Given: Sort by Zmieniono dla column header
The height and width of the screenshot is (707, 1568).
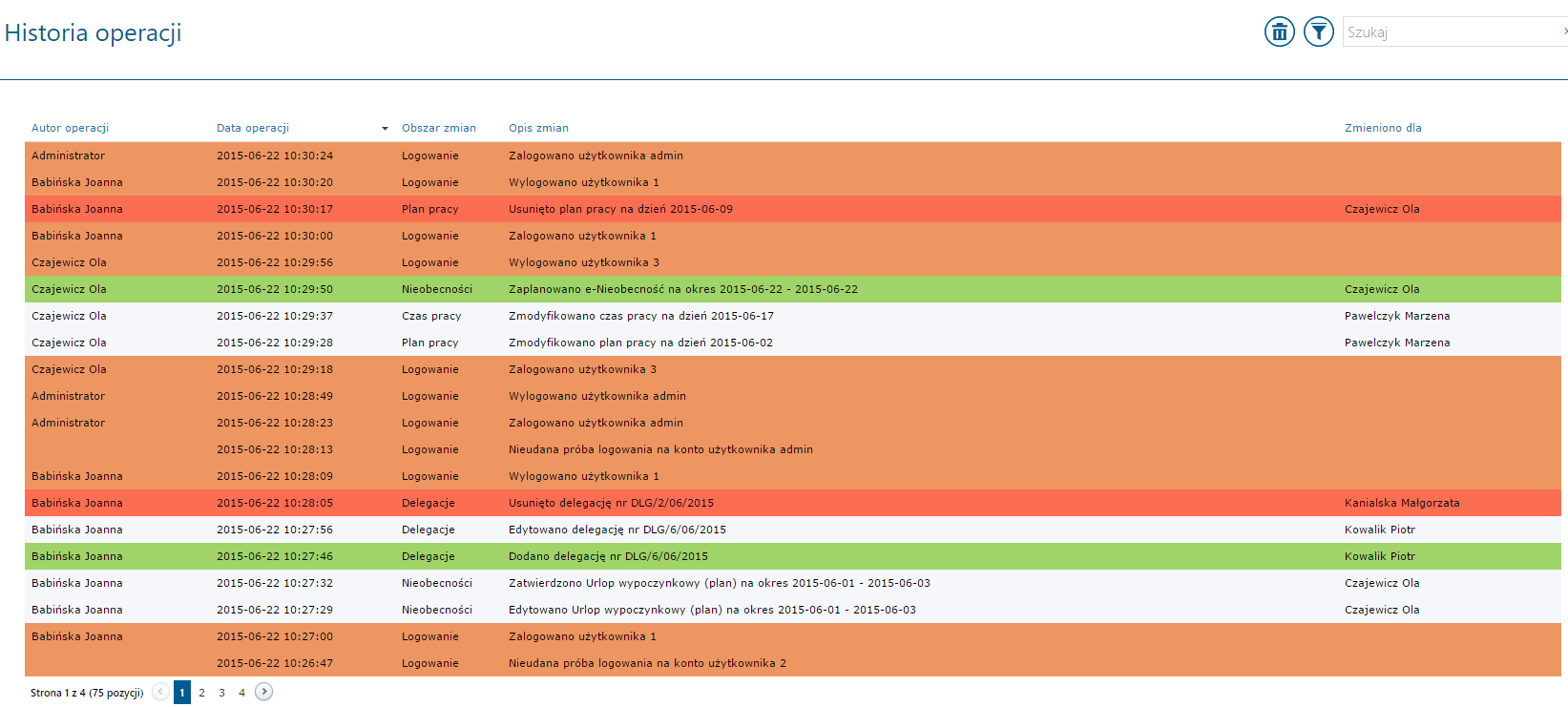Looking at the screenshot, I should click(1383, 128).
